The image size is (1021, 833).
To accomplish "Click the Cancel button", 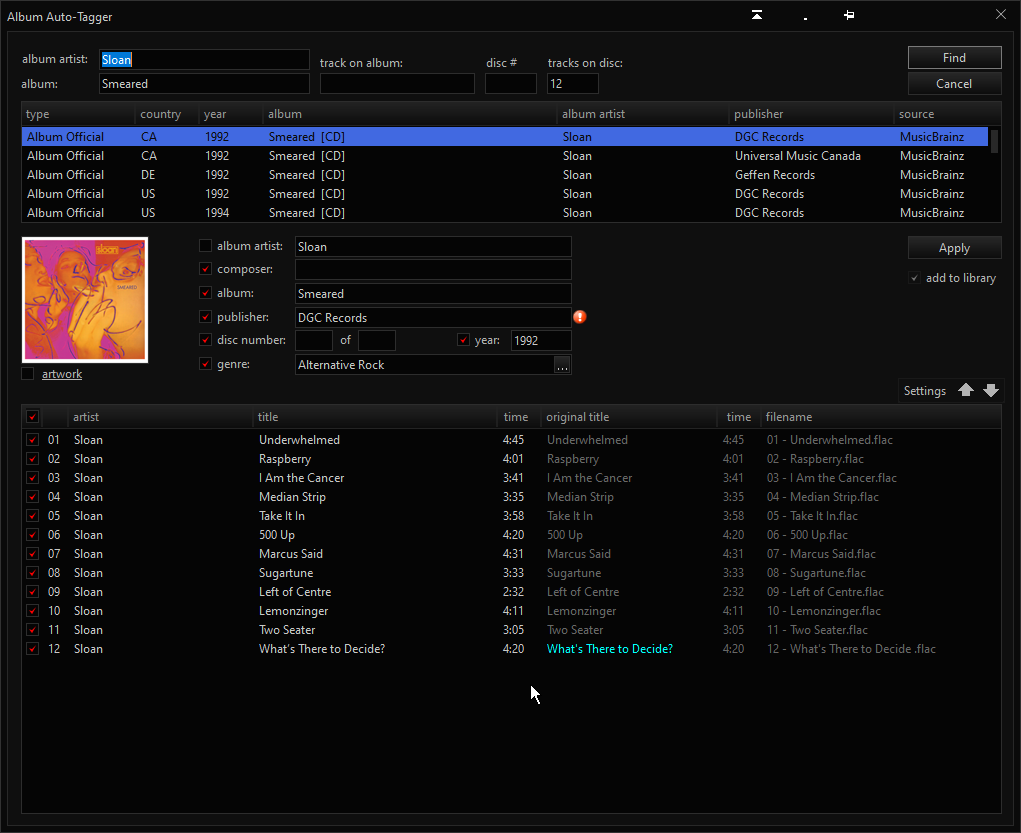I will coord(954,83).
